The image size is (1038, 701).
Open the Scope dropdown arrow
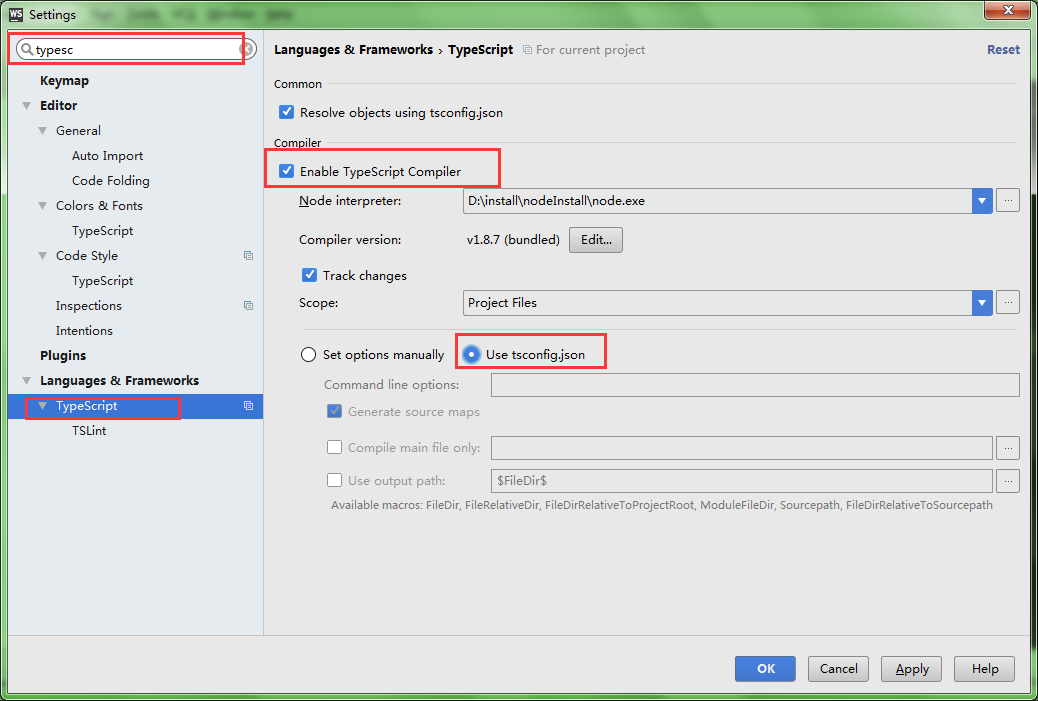[x=982, y=303]
